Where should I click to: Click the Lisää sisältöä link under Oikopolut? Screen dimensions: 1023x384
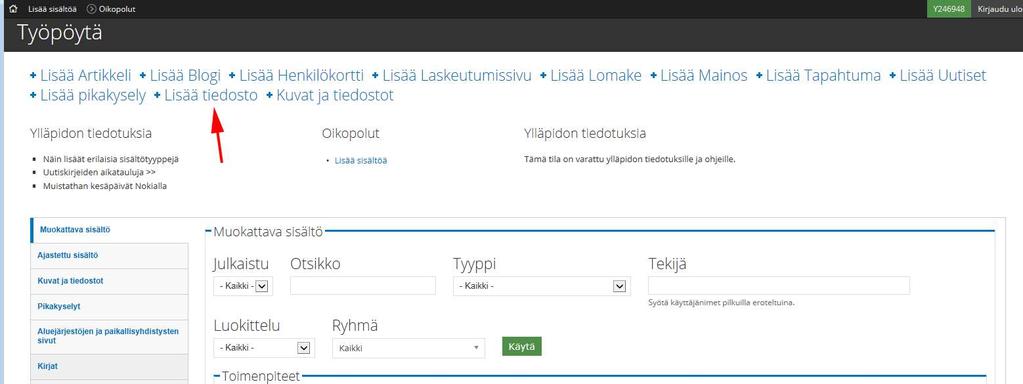[x=361, y=160]
